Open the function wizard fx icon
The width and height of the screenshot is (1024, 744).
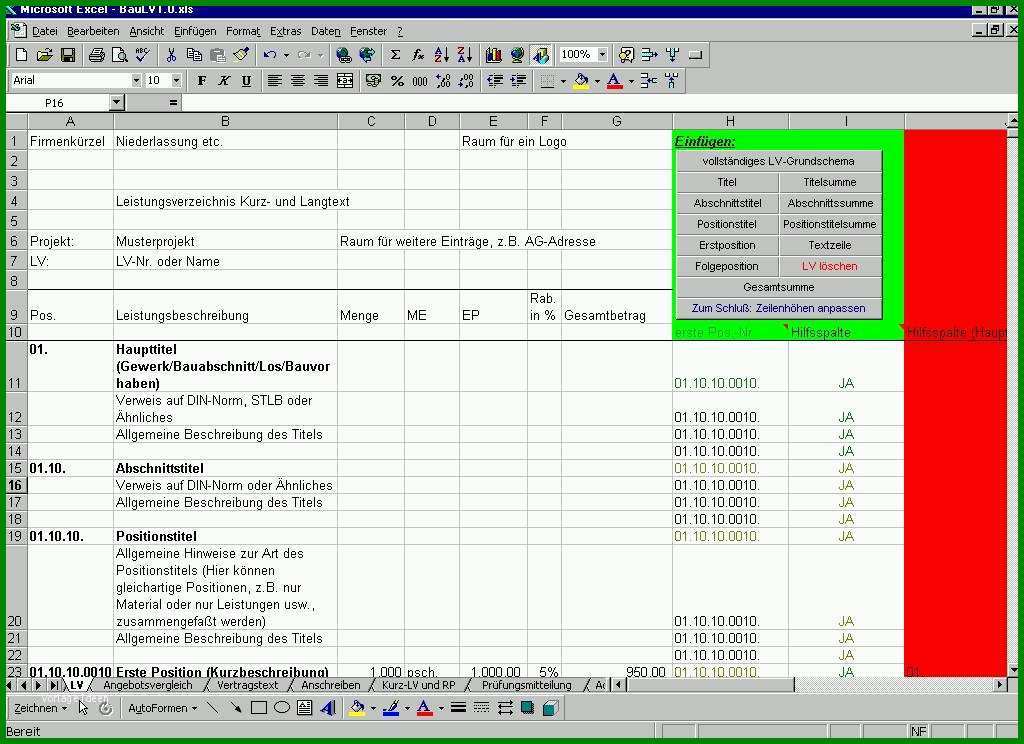pos(418,55)
